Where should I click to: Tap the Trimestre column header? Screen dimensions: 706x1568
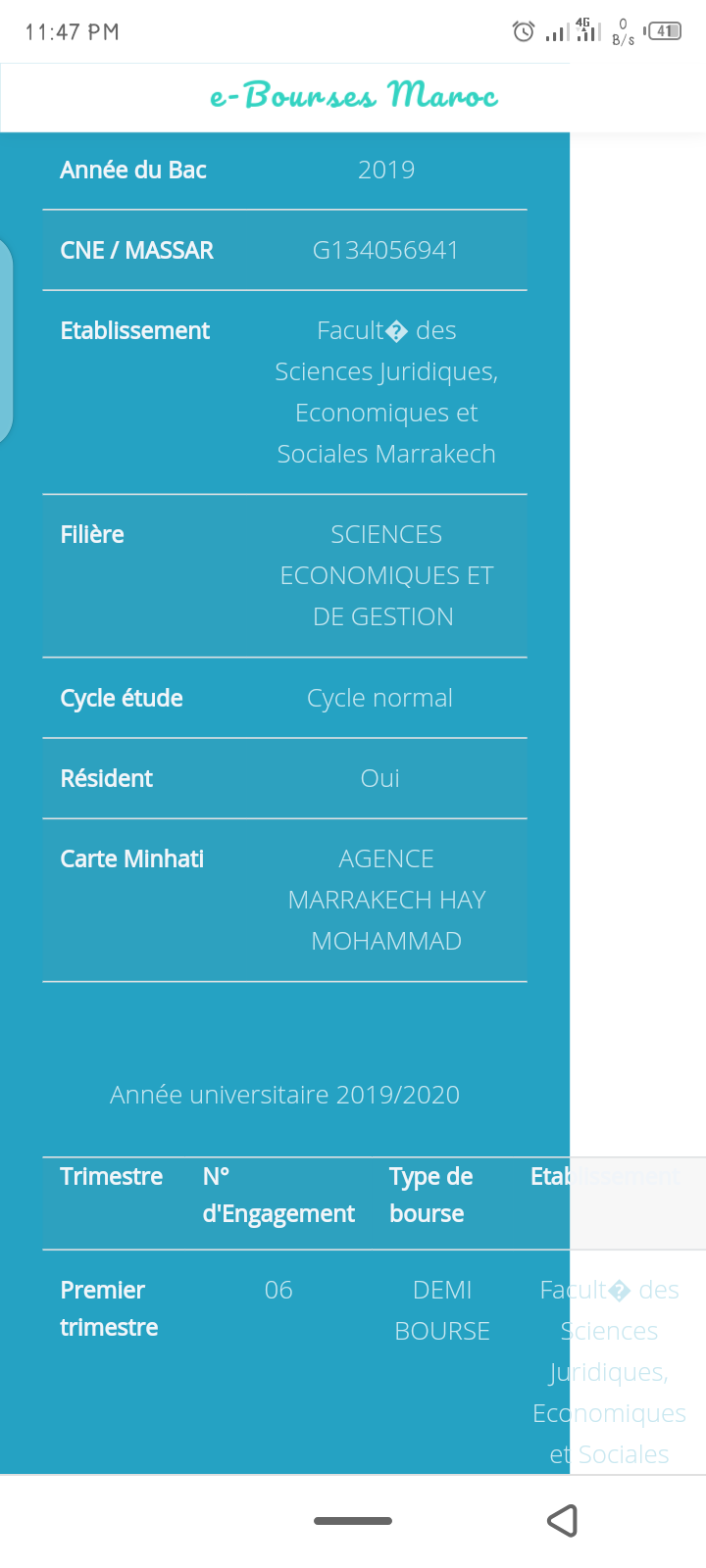click(x=111, y=1176)
